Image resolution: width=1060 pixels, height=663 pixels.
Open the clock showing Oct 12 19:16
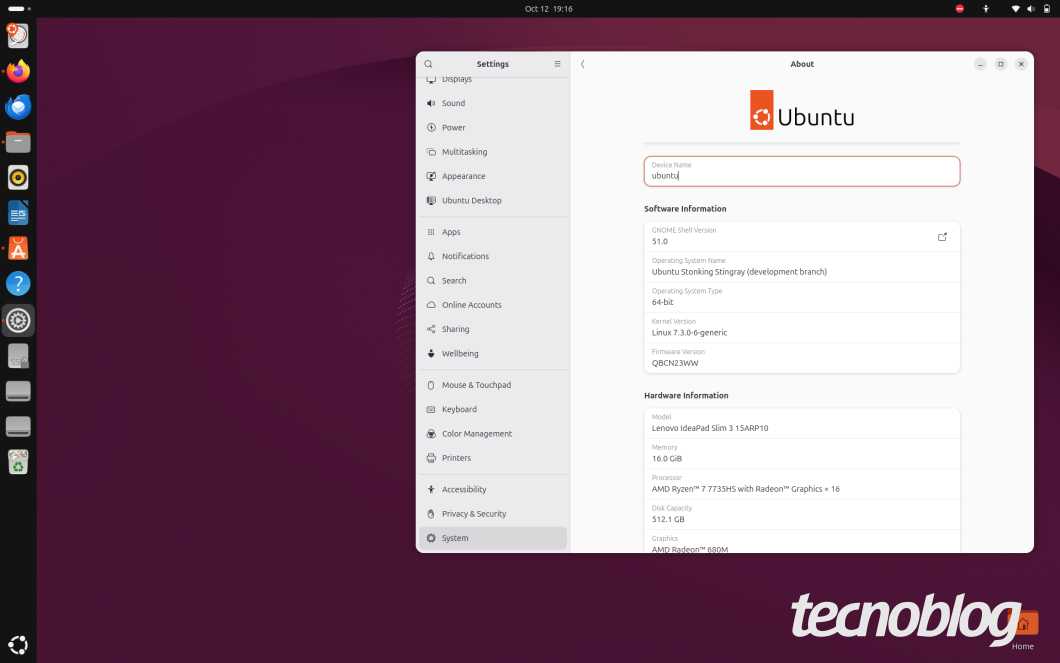[548, 9]
